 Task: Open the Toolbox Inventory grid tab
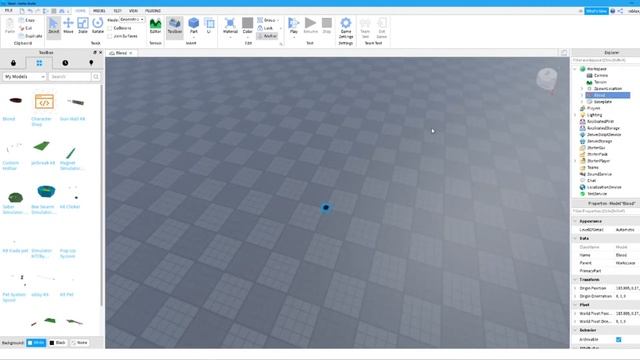click(39, 63)
